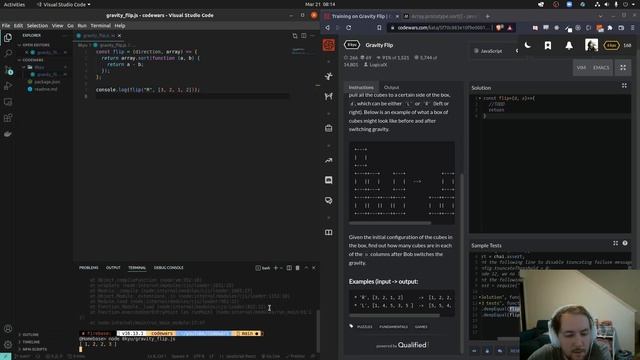
Task: Open the Brave Shields icon
Action: click(499, 28)
